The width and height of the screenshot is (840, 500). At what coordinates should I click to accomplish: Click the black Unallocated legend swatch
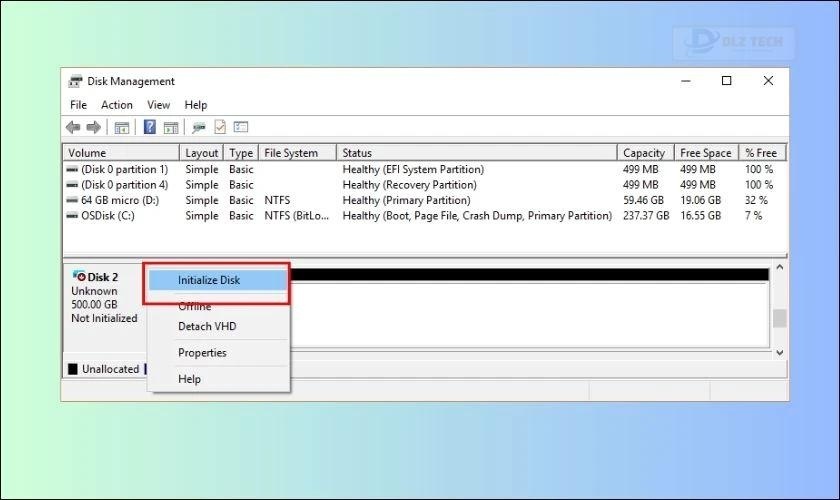(x=73, y=369)
